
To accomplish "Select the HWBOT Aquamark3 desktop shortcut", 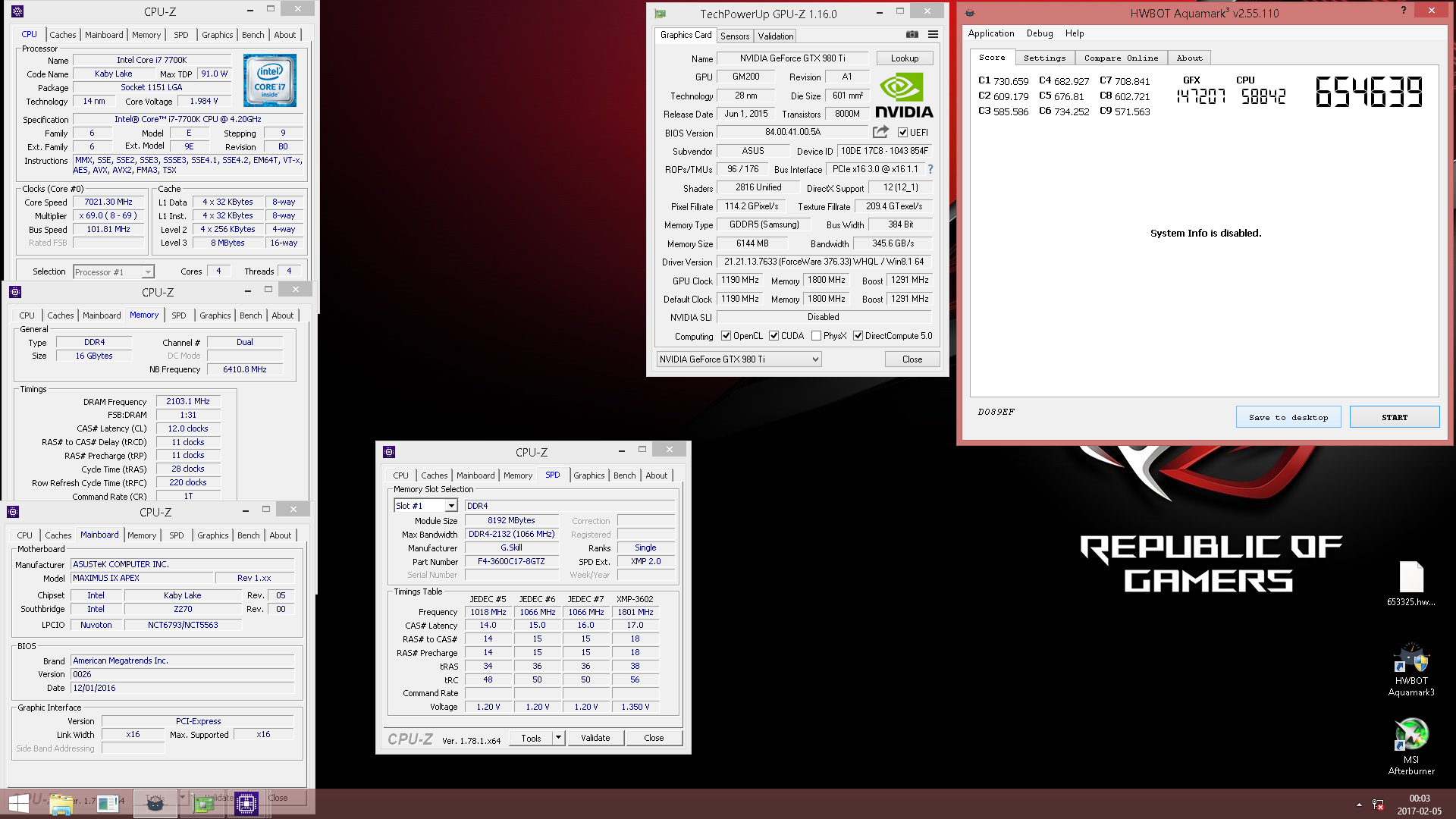I will (x=1411, y=670).
